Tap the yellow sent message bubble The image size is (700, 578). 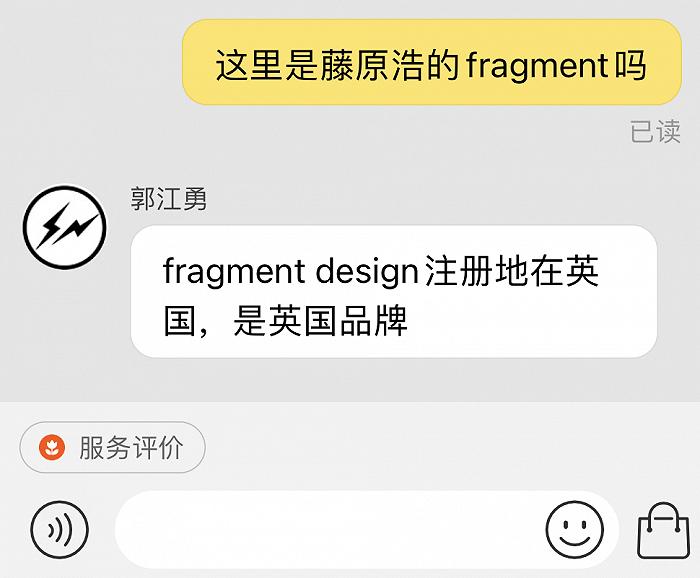tap(432, 62)
